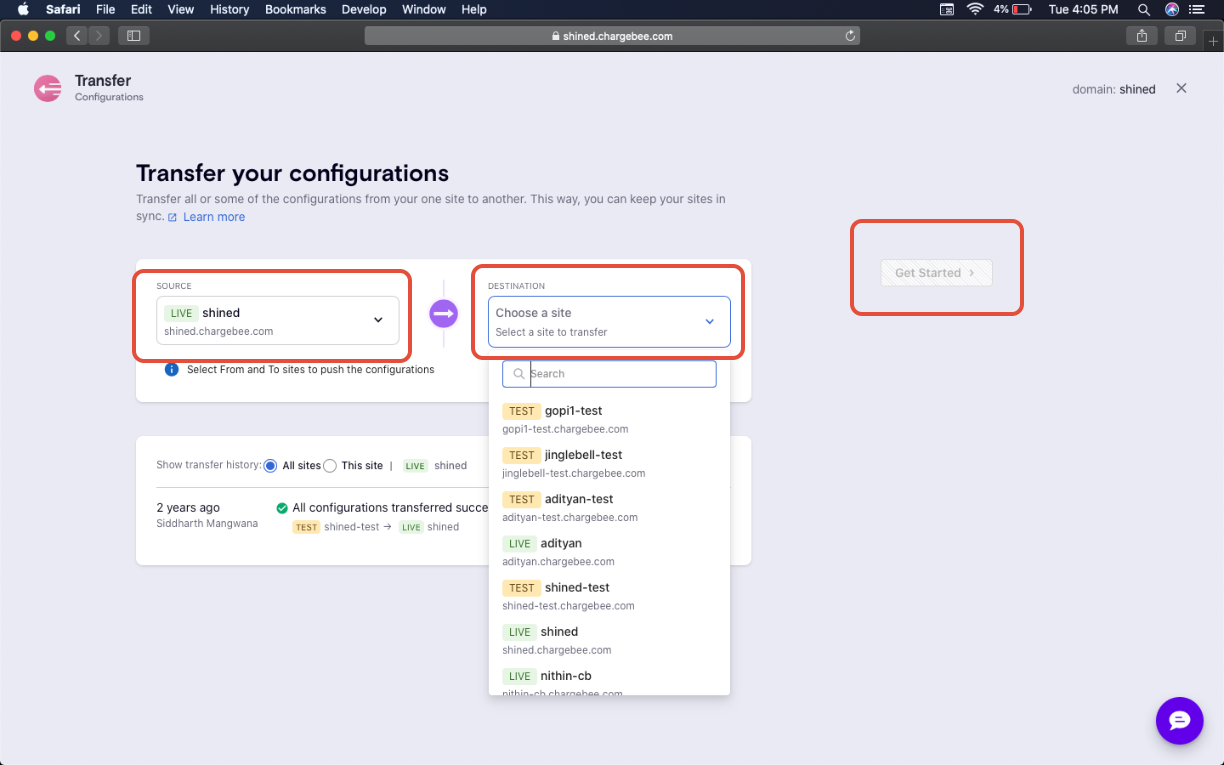Open Spotlight search from the menu bar
Screen dimensions: 1224x765
pos(1143,10)
